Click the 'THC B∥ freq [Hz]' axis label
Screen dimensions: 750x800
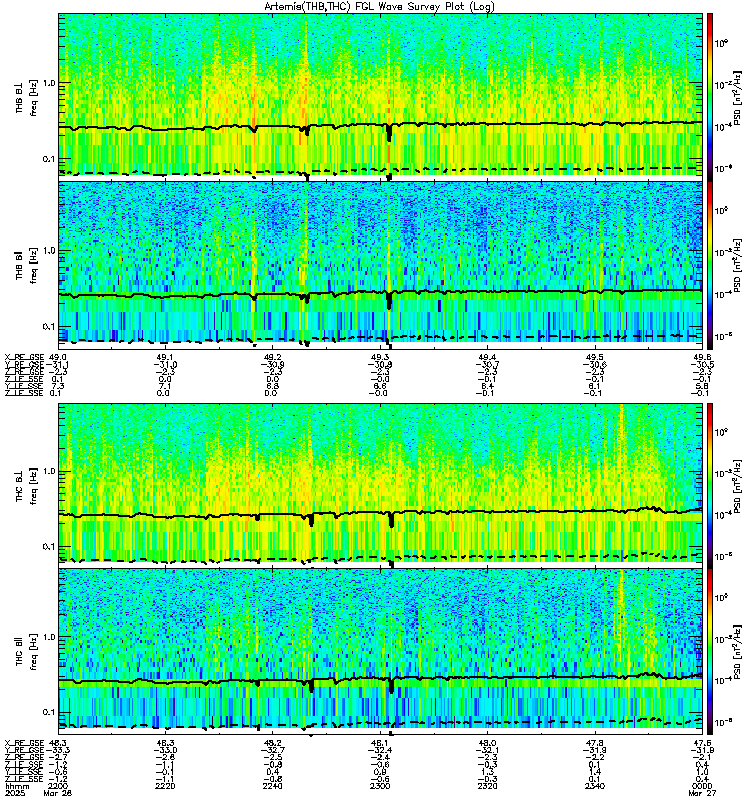pos(26,651)
